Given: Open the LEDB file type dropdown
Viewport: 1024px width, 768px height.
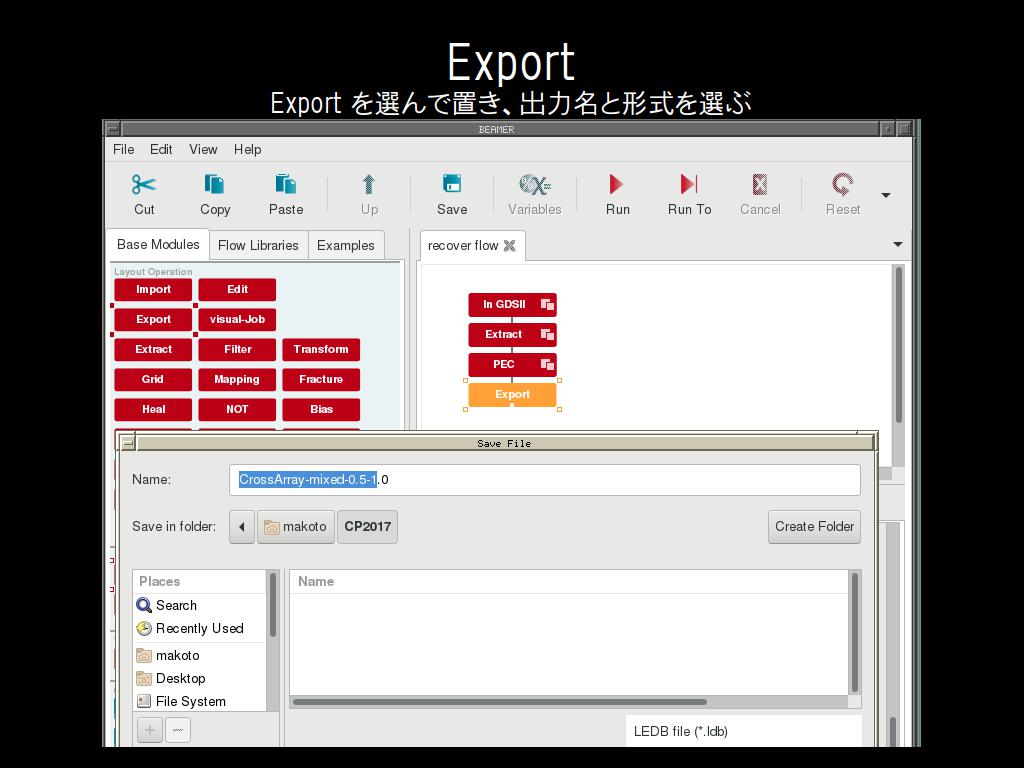Looking at the screenshot, I should pyautogui.click(x=744, y=731).
